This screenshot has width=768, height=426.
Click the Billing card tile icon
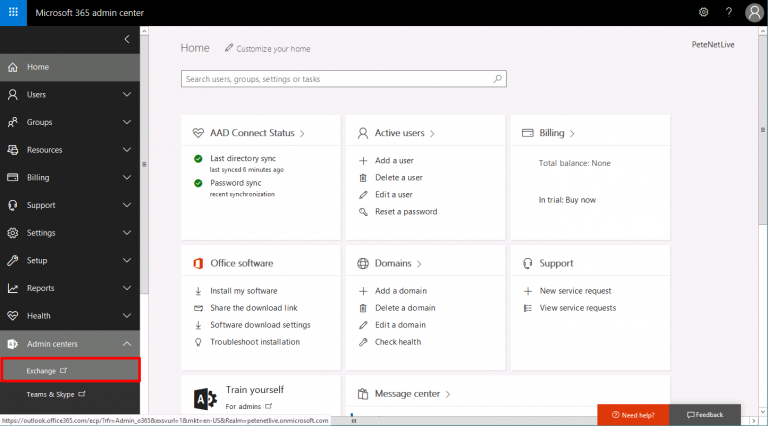click(528, 133)
